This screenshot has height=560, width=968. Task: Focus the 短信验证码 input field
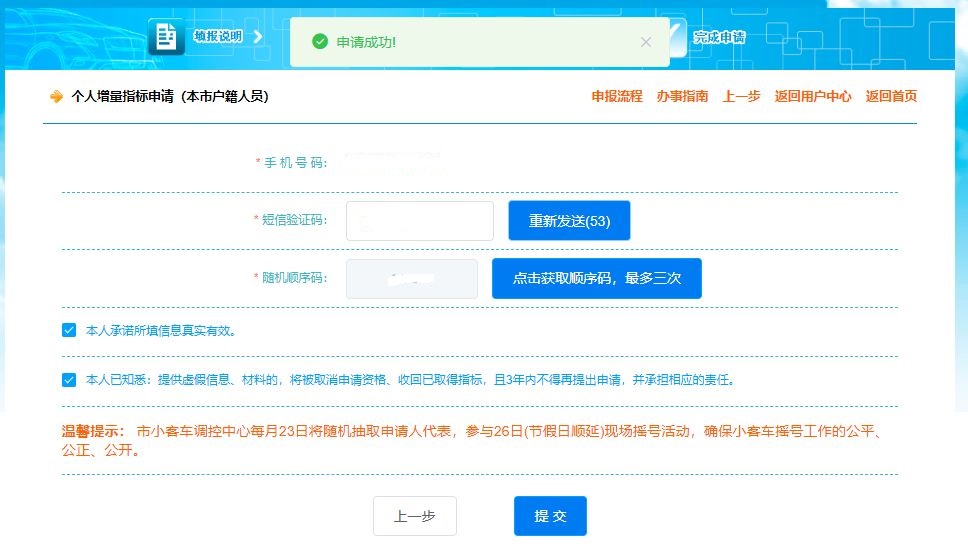[420, 221]
